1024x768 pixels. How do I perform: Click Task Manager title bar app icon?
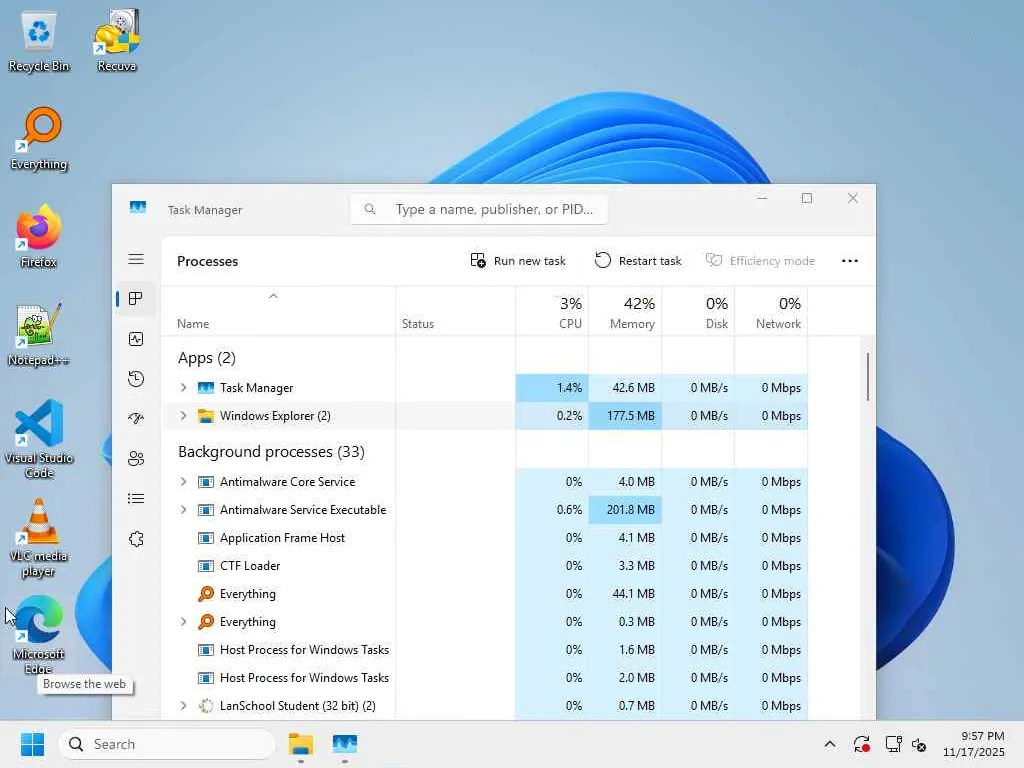click(138, 208)
